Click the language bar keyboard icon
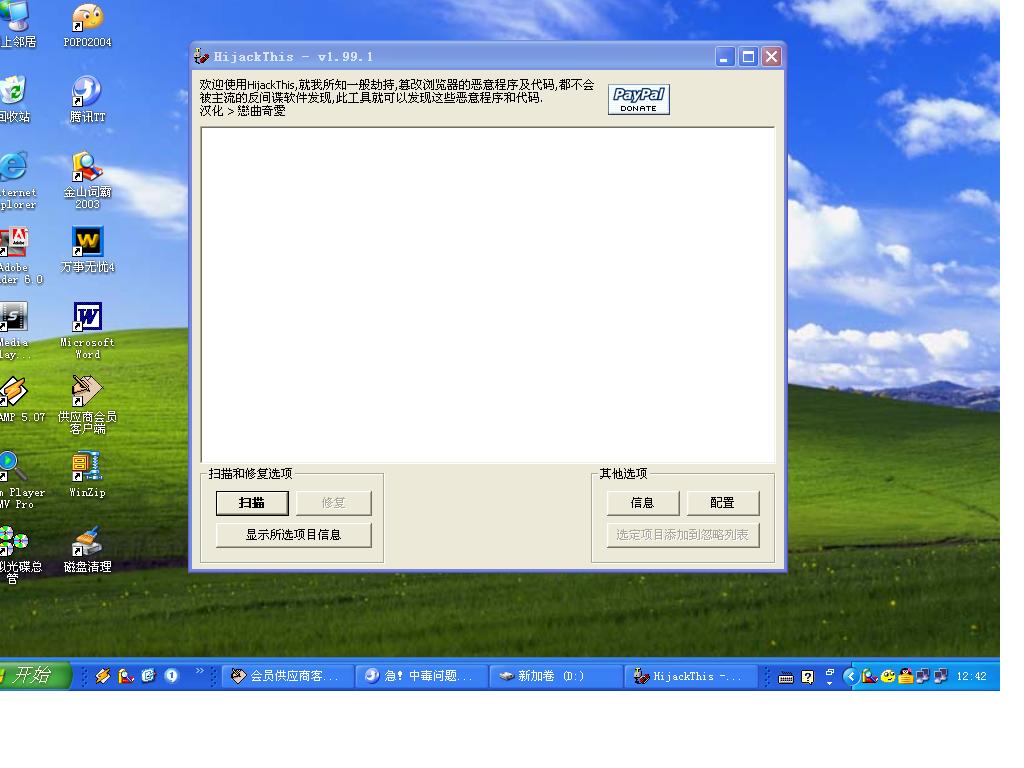1024x768 pixels. 786,678
